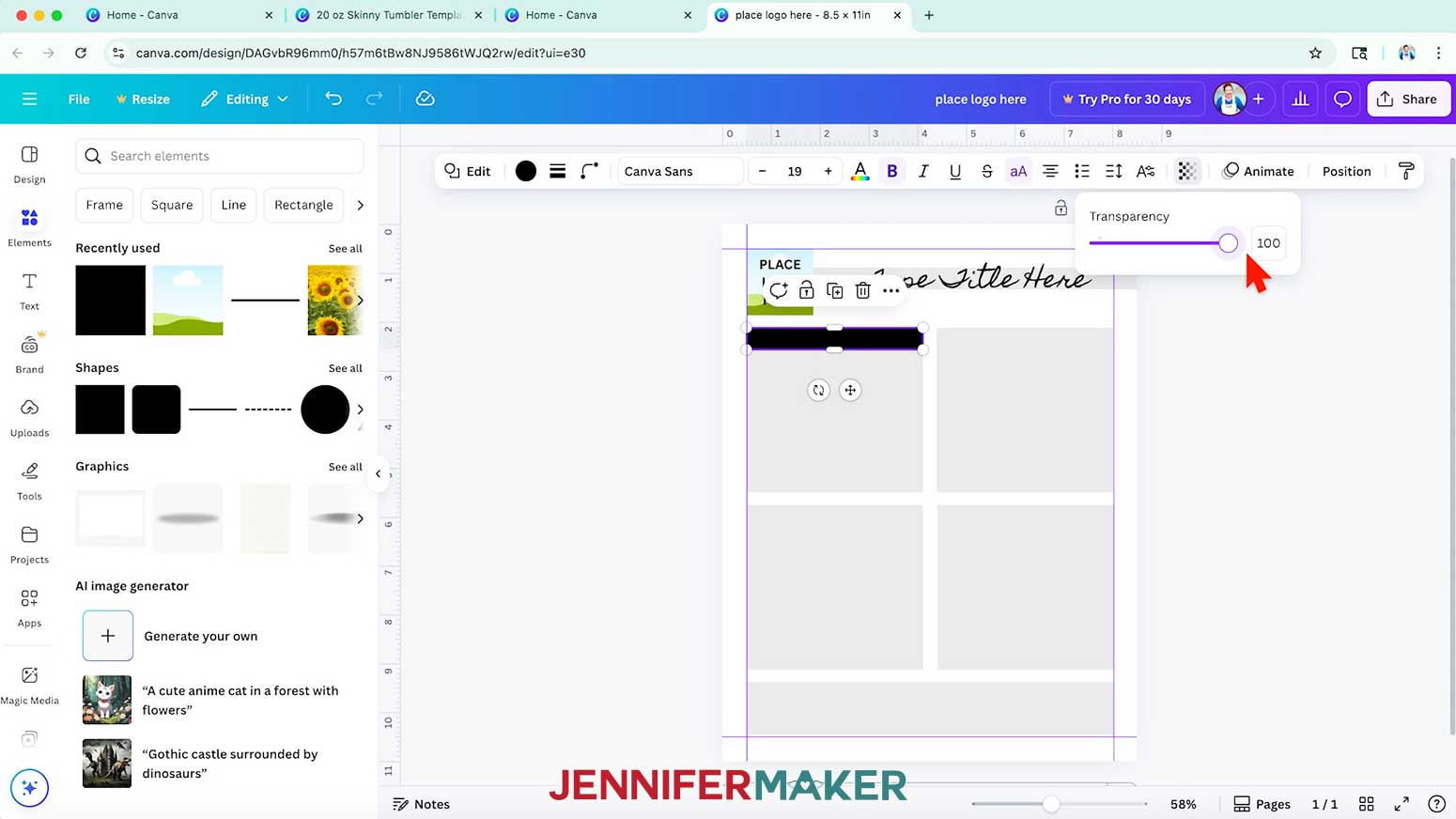Open the Apps sidebar panel

[x=29, y=608]
